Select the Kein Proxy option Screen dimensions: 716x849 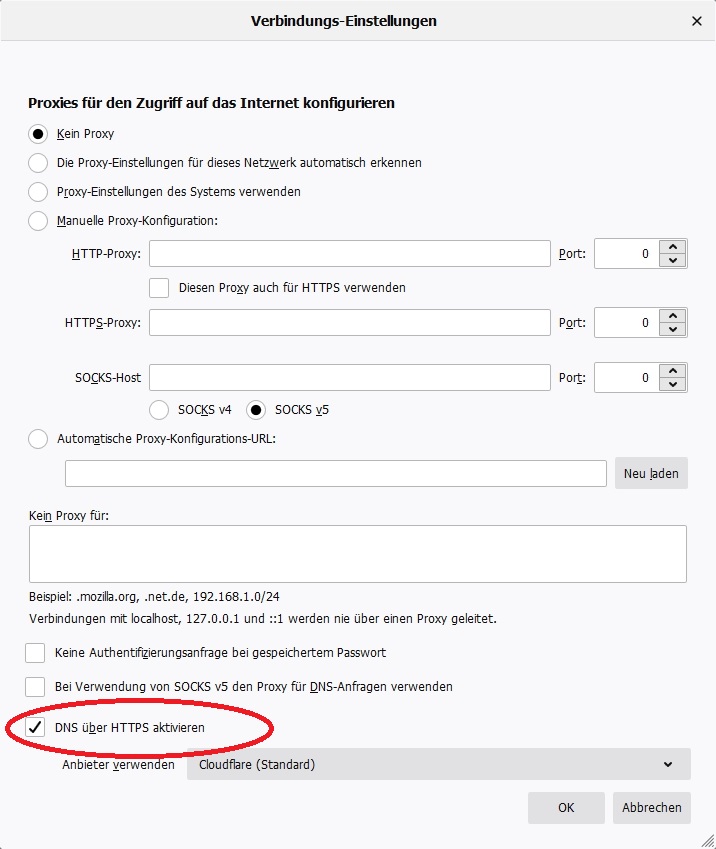point(38,133)
